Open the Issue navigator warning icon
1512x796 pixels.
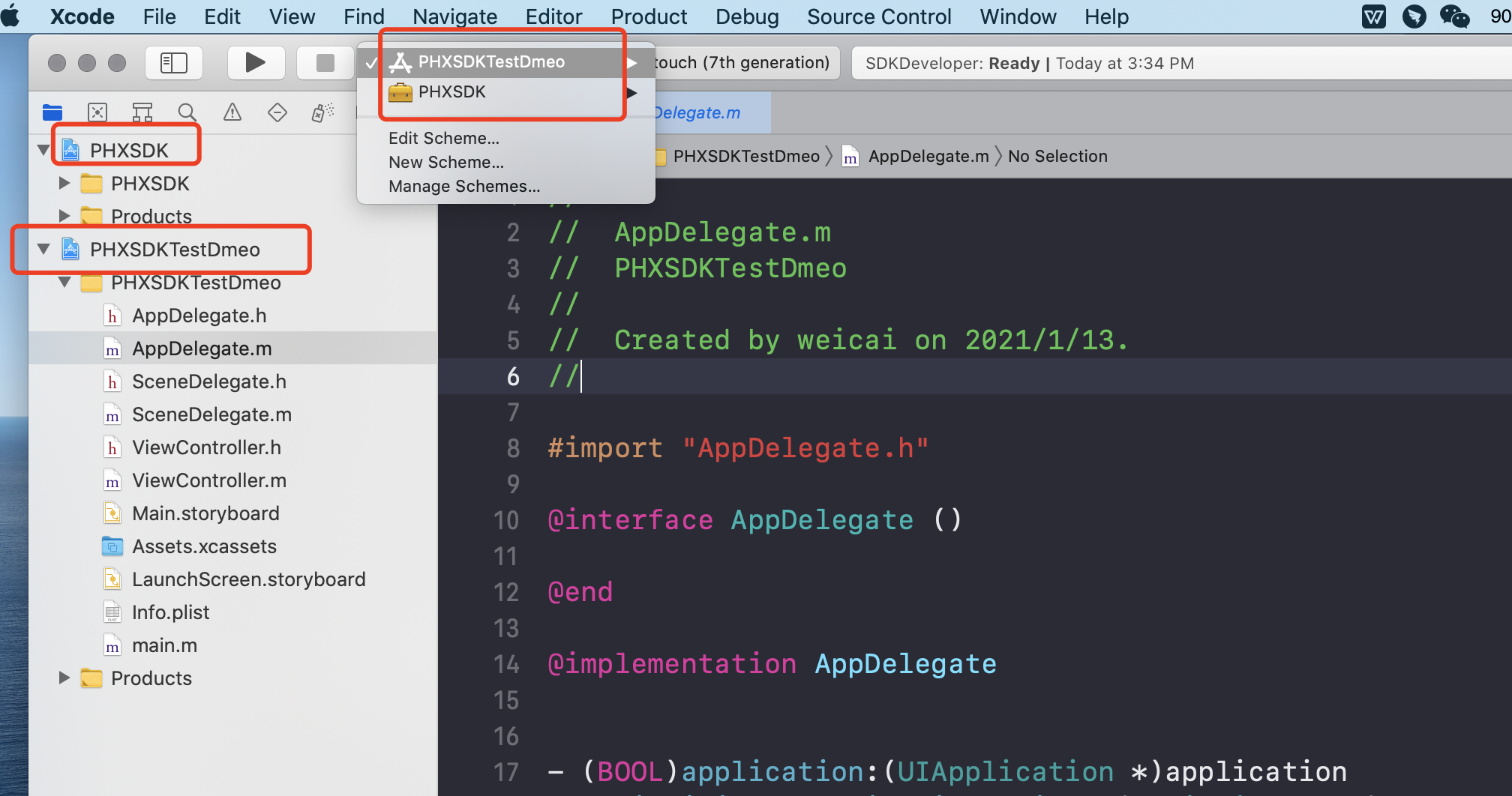coord(232,112)
